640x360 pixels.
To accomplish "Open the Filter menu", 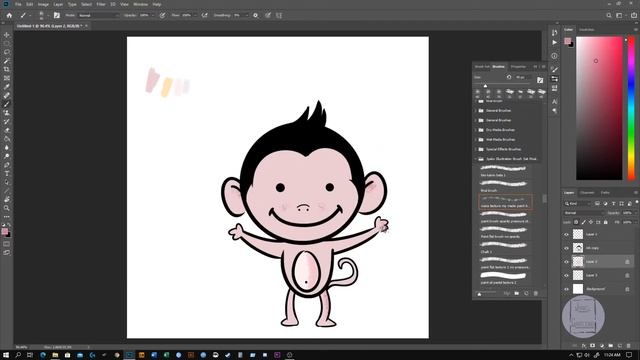I will click(101, 4).
